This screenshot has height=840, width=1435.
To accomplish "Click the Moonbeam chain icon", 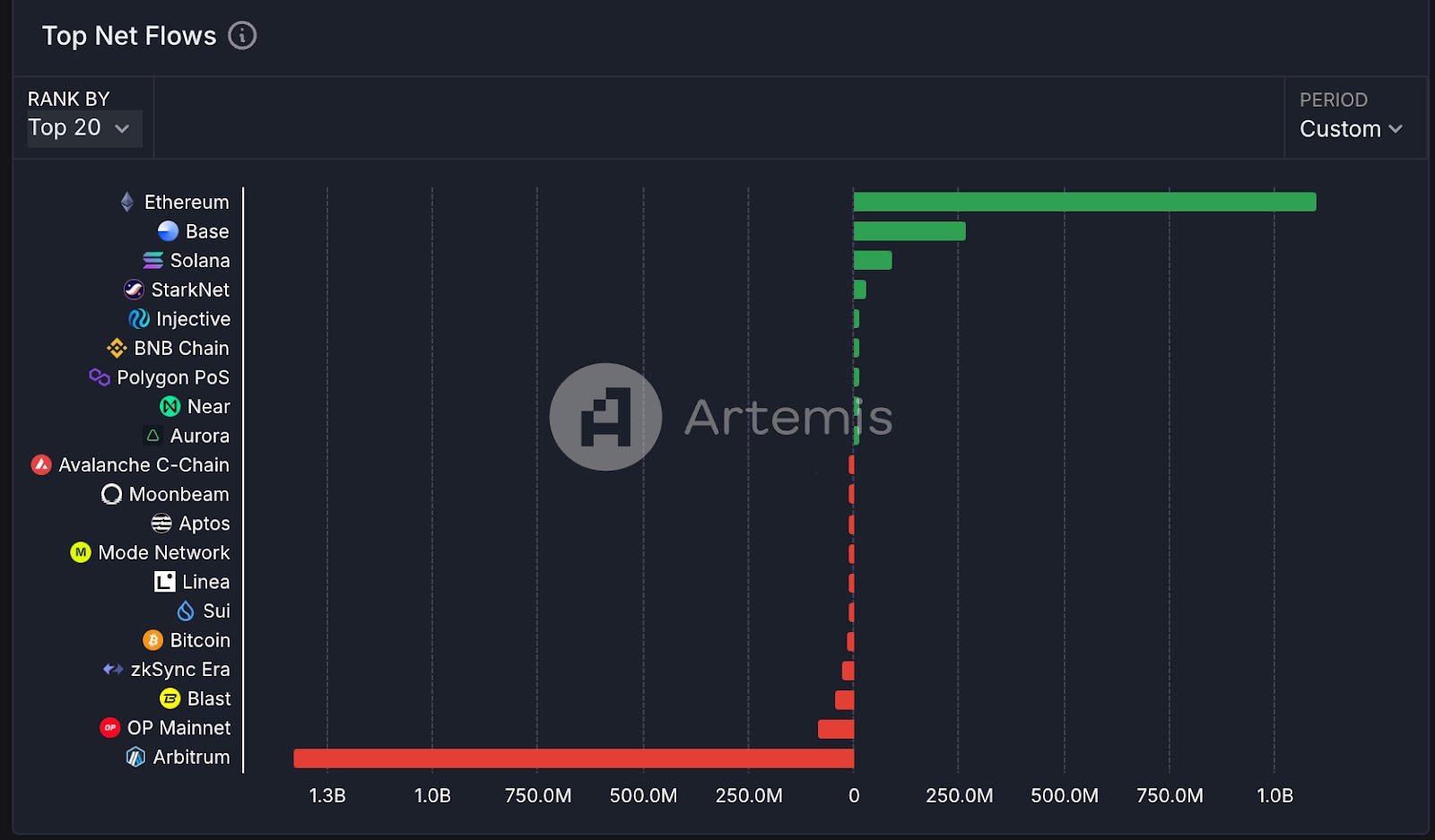I will (x=111, y=494).
